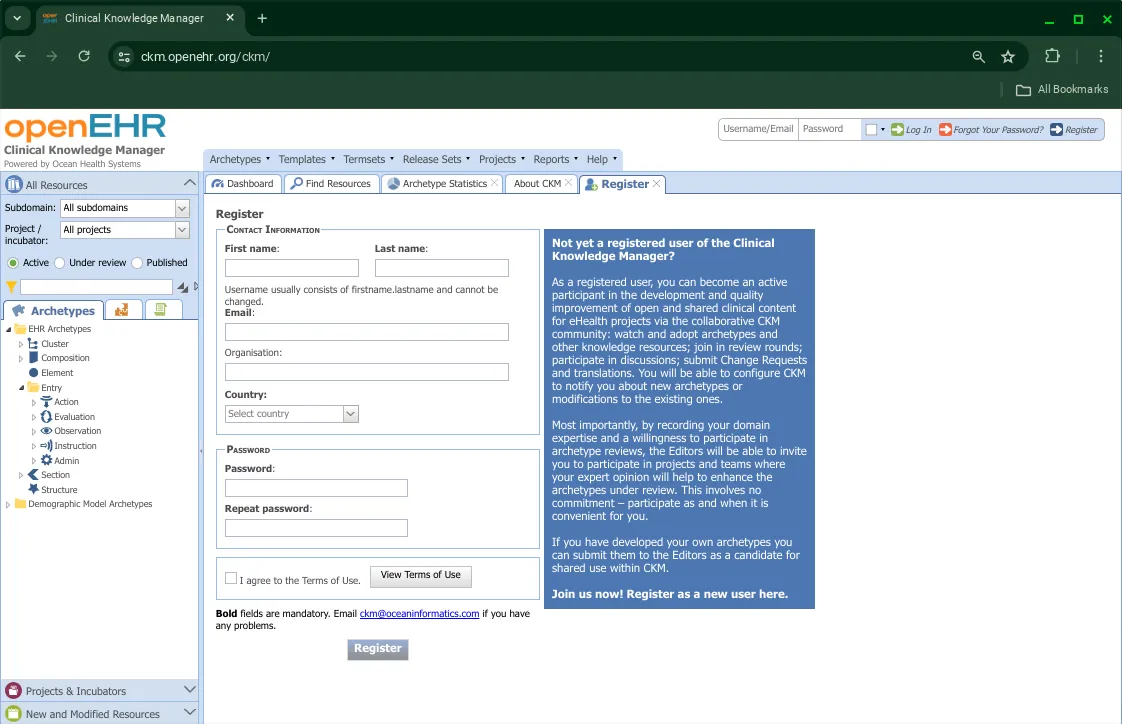Viewport: 1122px width, 724px height.
Task: Expand the Cluster tree node
Action: (20, 343)
